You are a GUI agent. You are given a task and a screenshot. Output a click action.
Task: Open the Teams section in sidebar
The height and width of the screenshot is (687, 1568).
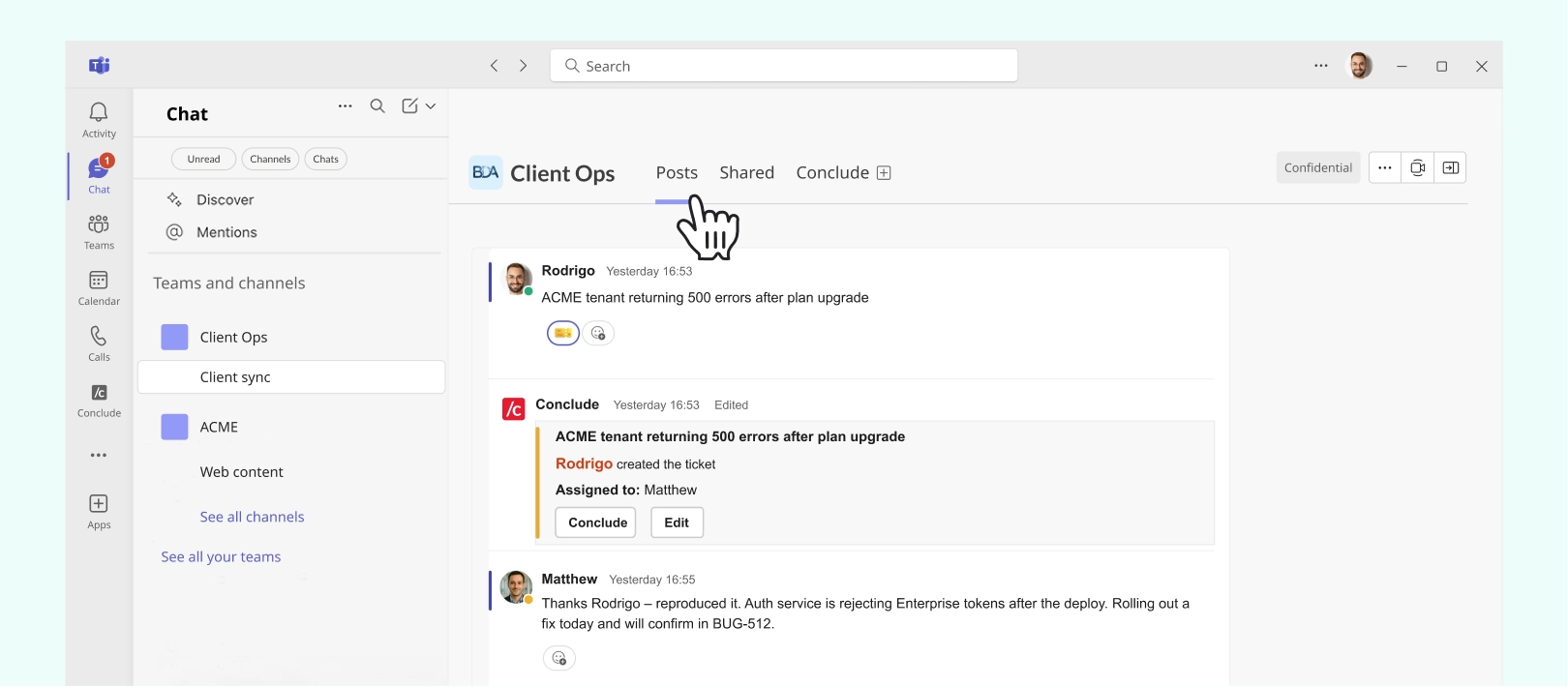click(x=99, y=231)
